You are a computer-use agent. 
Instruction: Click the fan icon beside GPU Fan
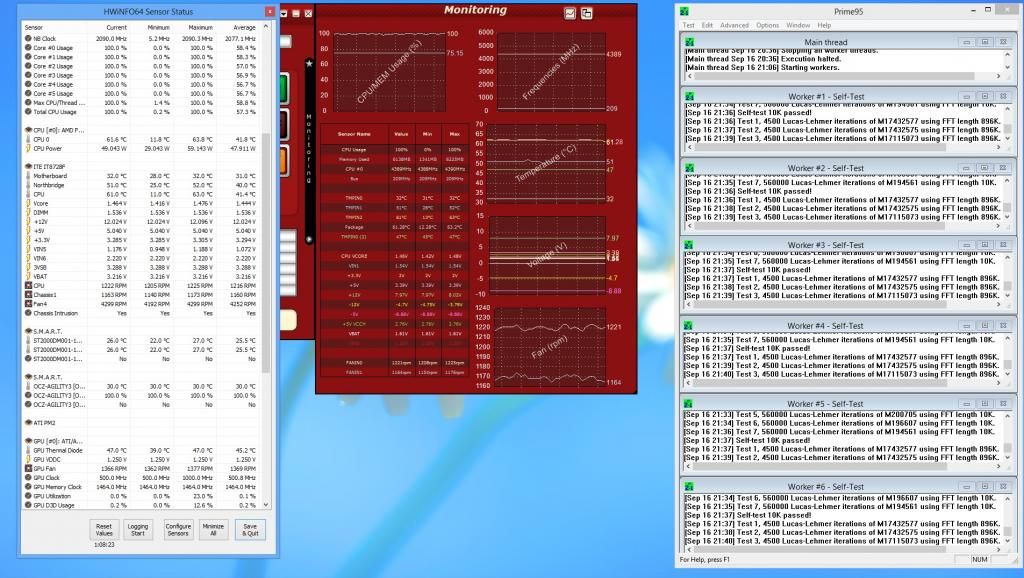pyautogui.click(x=28, y=468)
